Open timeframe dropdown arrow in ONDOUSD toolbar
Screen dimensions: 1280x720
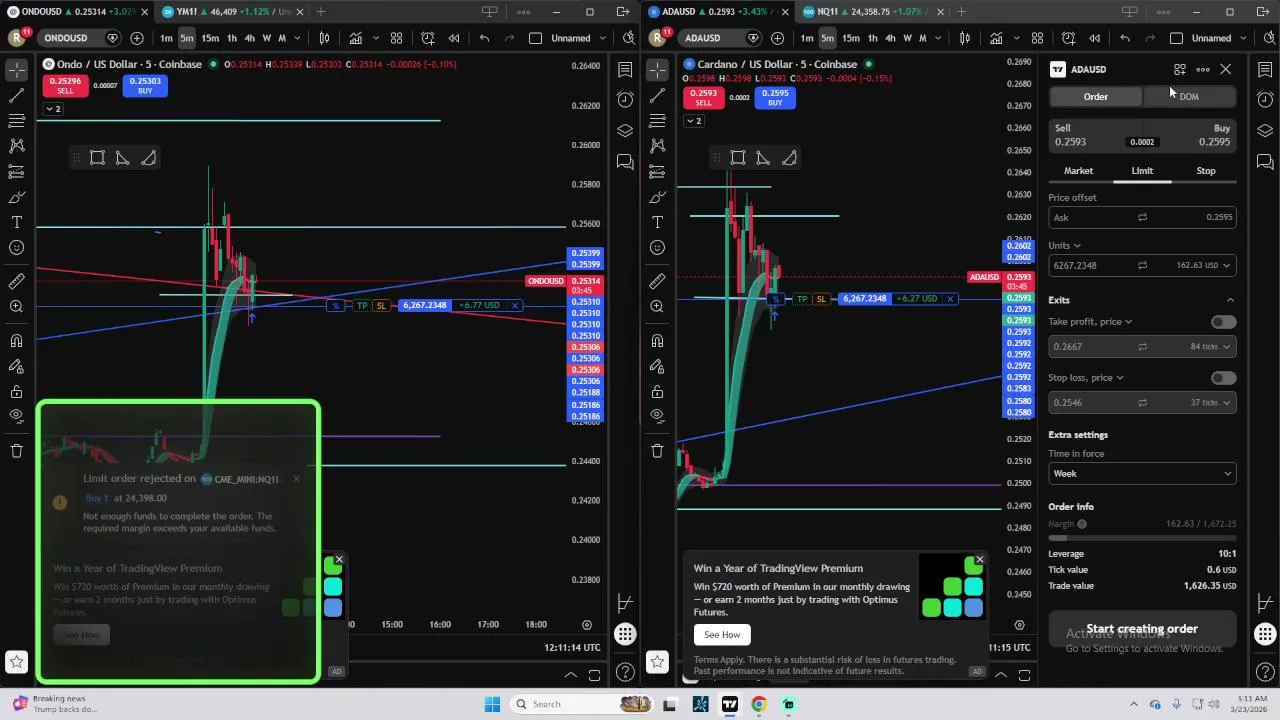[x=296, y=38]
